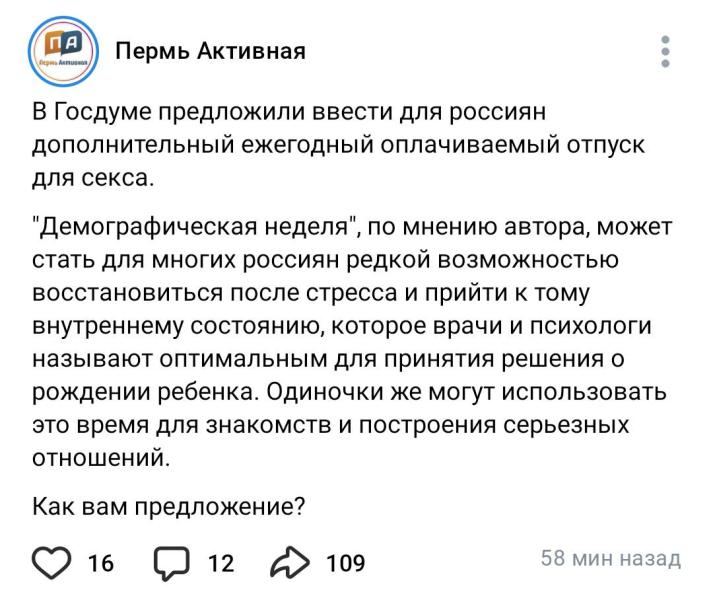Click the share count 109
Viewport: 712px width, 600px height.
point(346,563)
